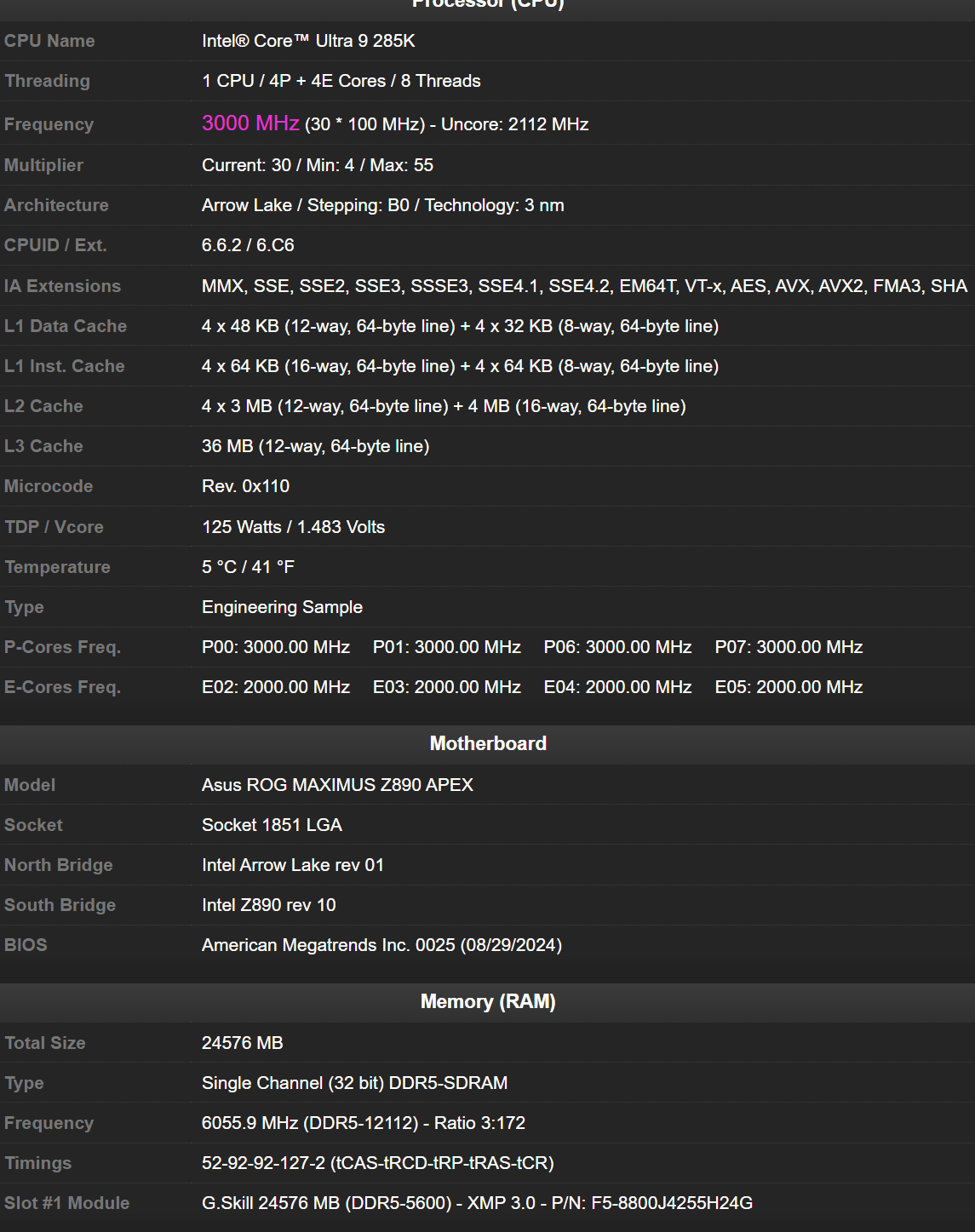Select the model Asus ROG MAXIMUS Z890 APEX
The height and width of the screenshot is (1232, 975).
tap(337, 785)
